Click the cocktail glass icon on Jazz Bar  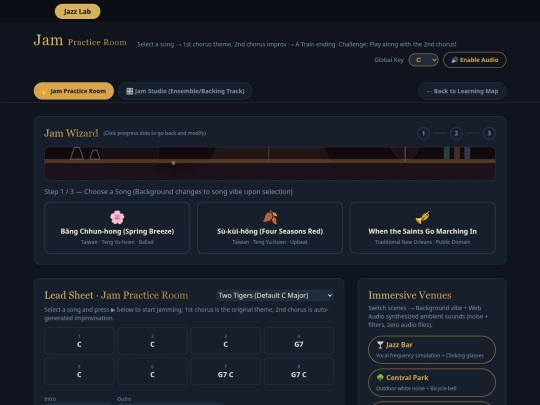click(380, 345)
